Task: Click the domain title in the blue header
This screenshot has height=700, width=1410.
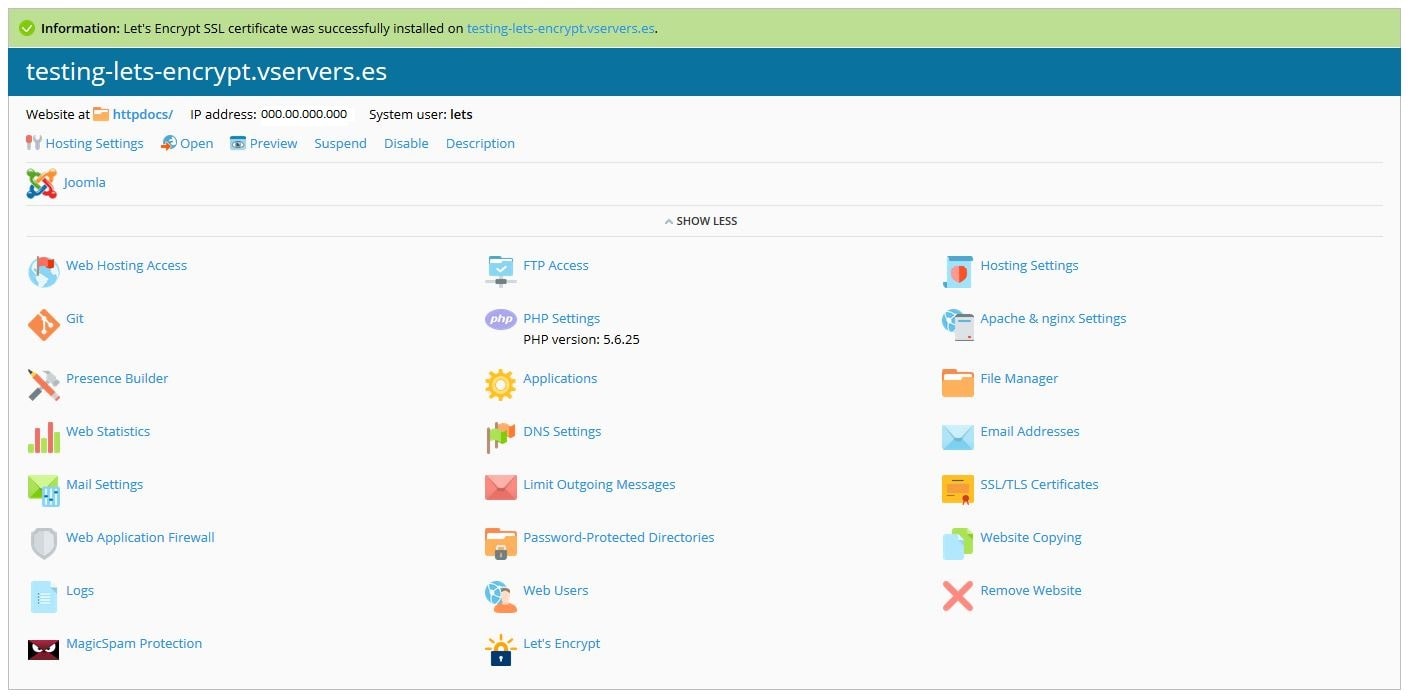Action: (206, 72)
